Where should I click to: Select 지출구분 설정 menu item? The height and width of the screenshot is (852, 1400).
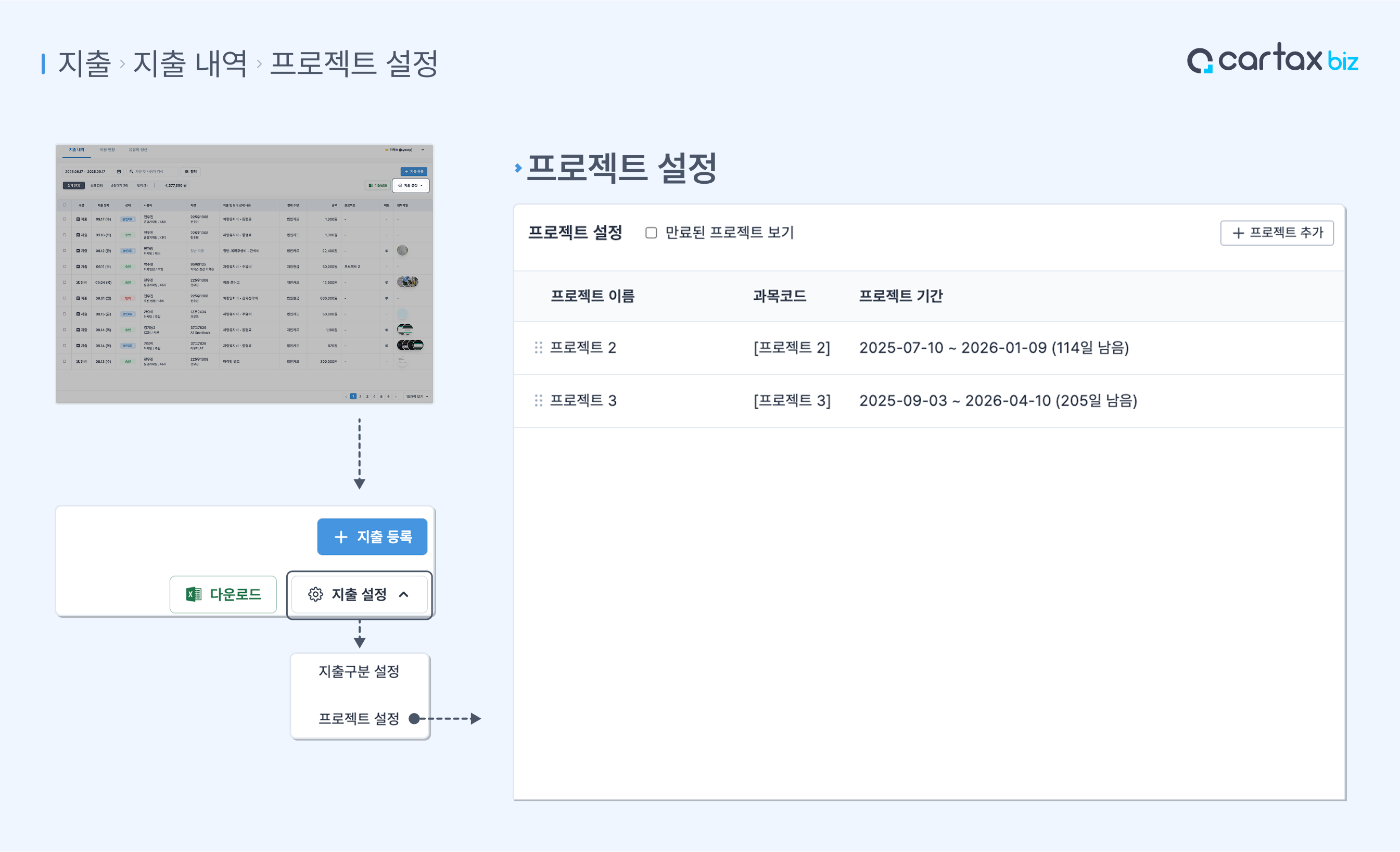[x=359, y=671]
